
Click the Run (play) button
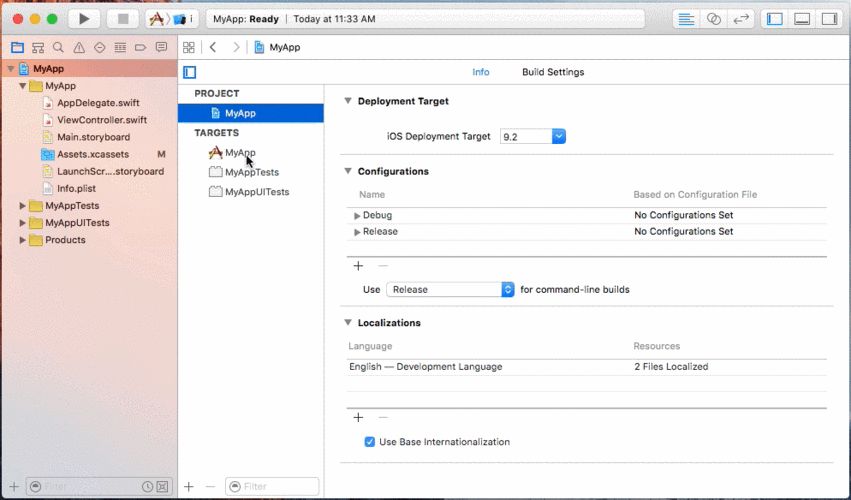point(84,18)
